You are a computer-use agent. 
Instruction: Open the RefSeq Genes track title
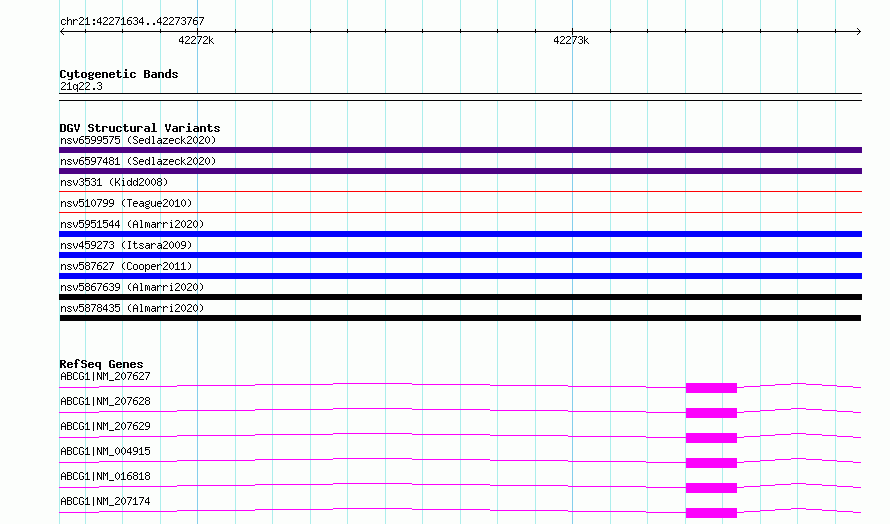pos(101,364)
